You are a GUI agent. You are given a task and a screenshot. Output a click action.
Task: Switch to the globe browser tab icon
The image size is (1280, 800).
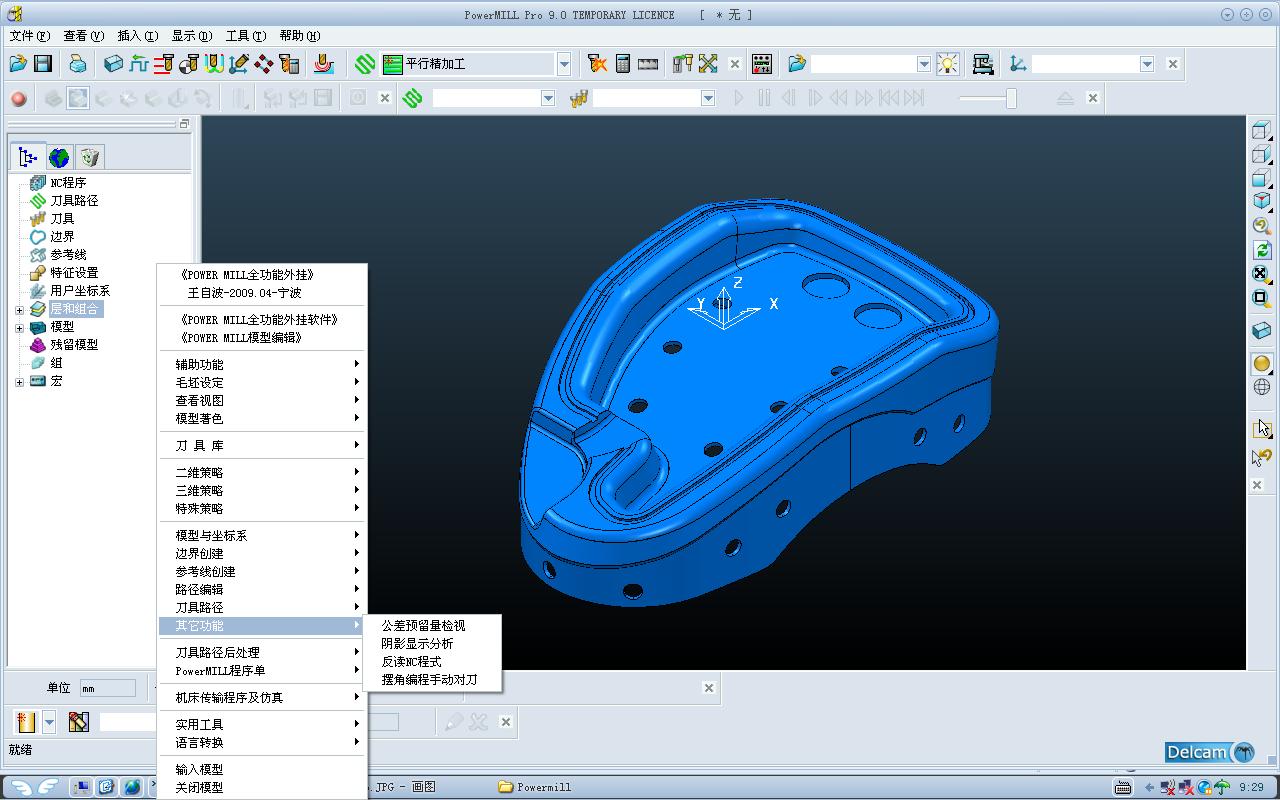click(x=60, y=157)
